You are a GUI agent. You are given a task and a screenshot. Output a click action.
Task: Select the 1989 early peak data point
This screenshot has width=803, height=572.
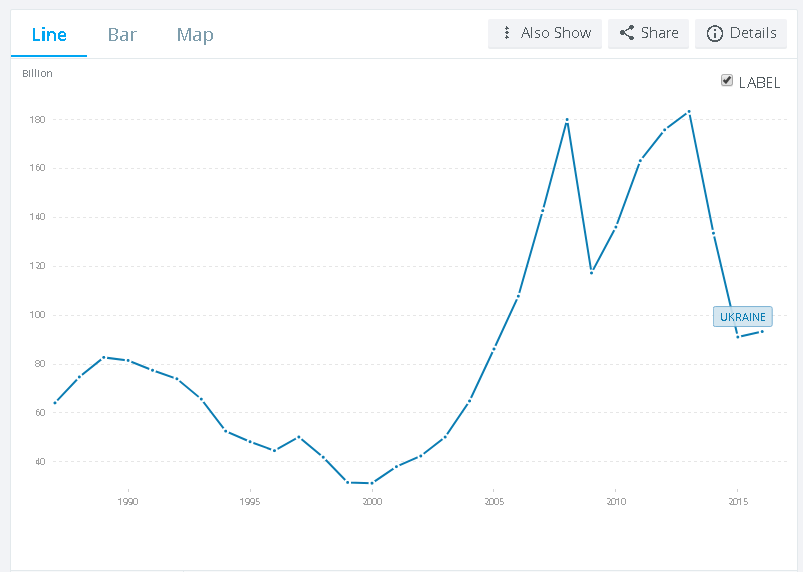tap(103, 357)
